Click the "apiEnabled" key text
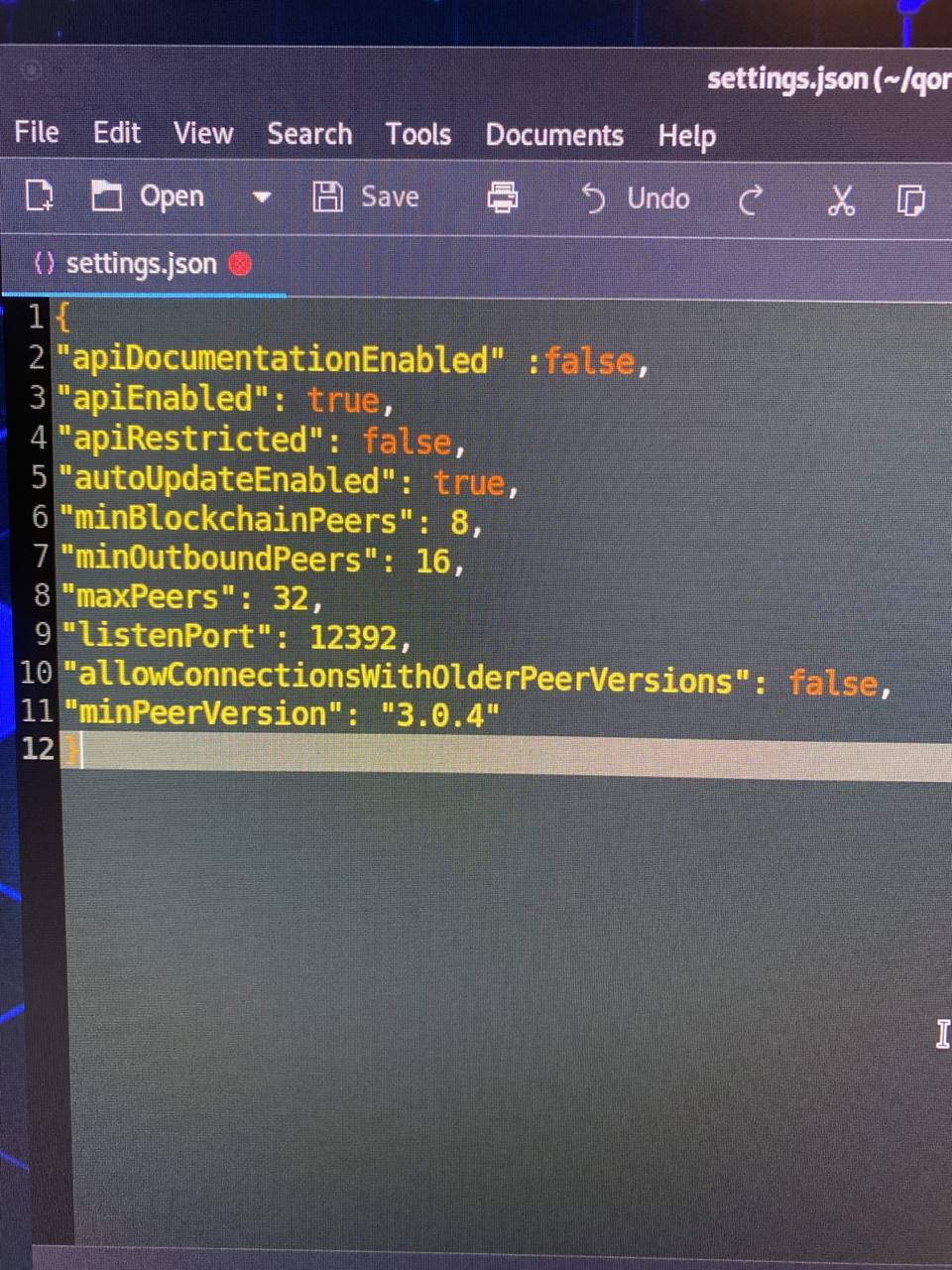952x1270 pixels. [x=164, y=399]
